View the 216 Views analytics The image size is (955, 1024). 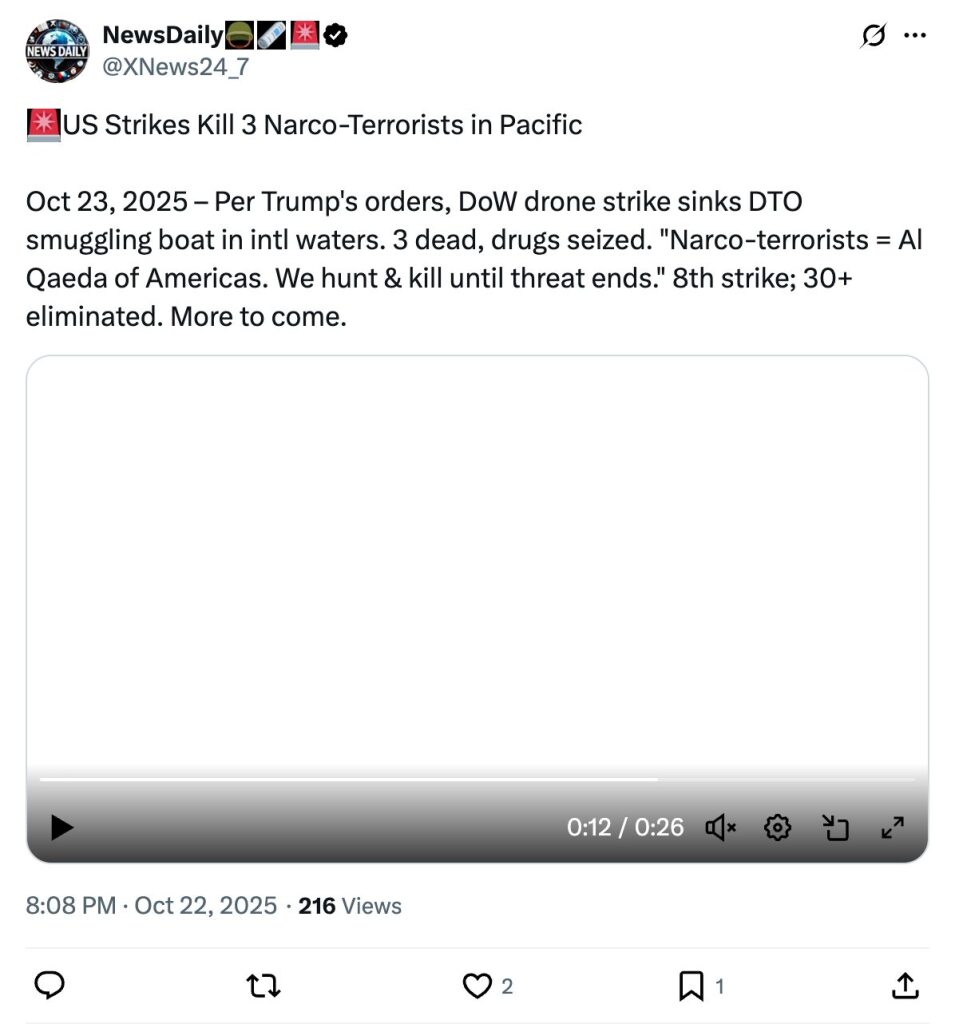tap(350, 906)
